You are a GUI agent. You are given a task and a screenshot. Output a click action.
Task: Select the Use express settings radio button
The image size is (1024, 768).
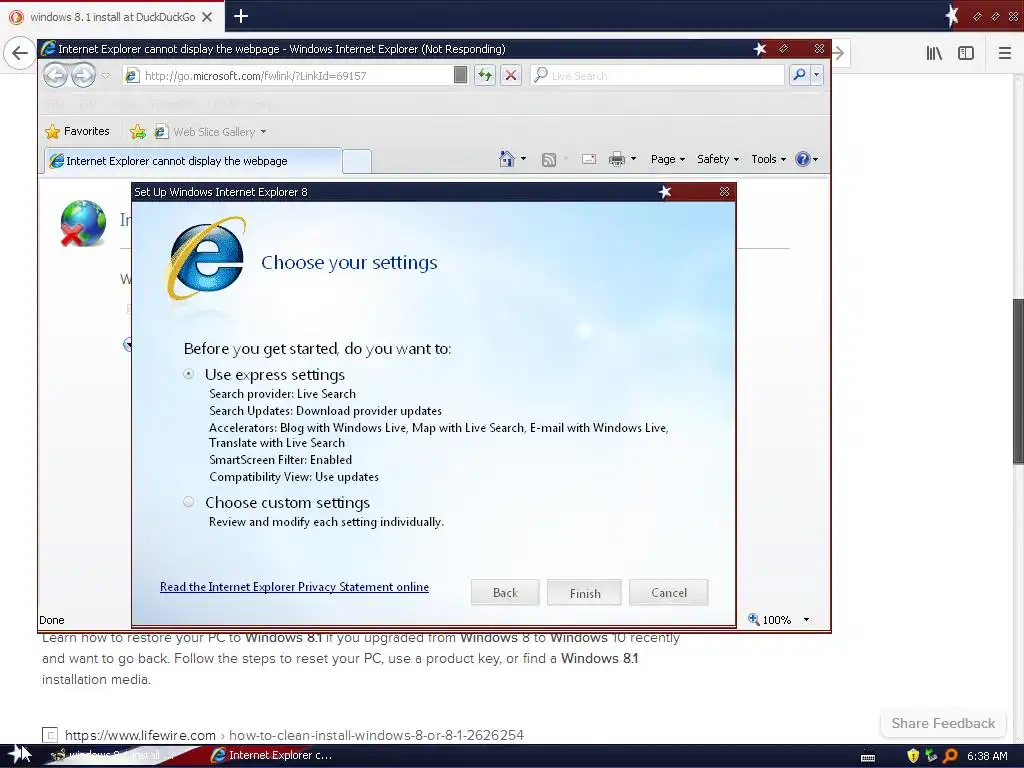(x=189, y=374)
